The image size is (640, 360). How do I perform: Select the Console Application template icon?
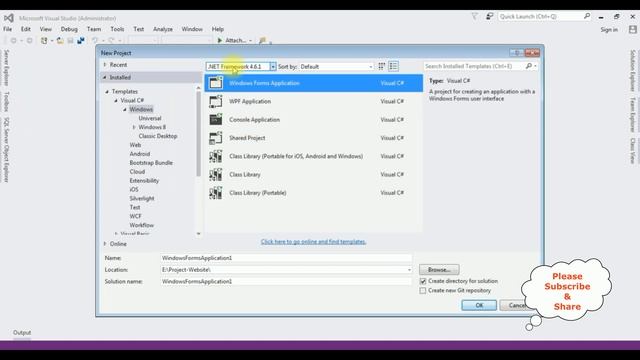[216, 120]
